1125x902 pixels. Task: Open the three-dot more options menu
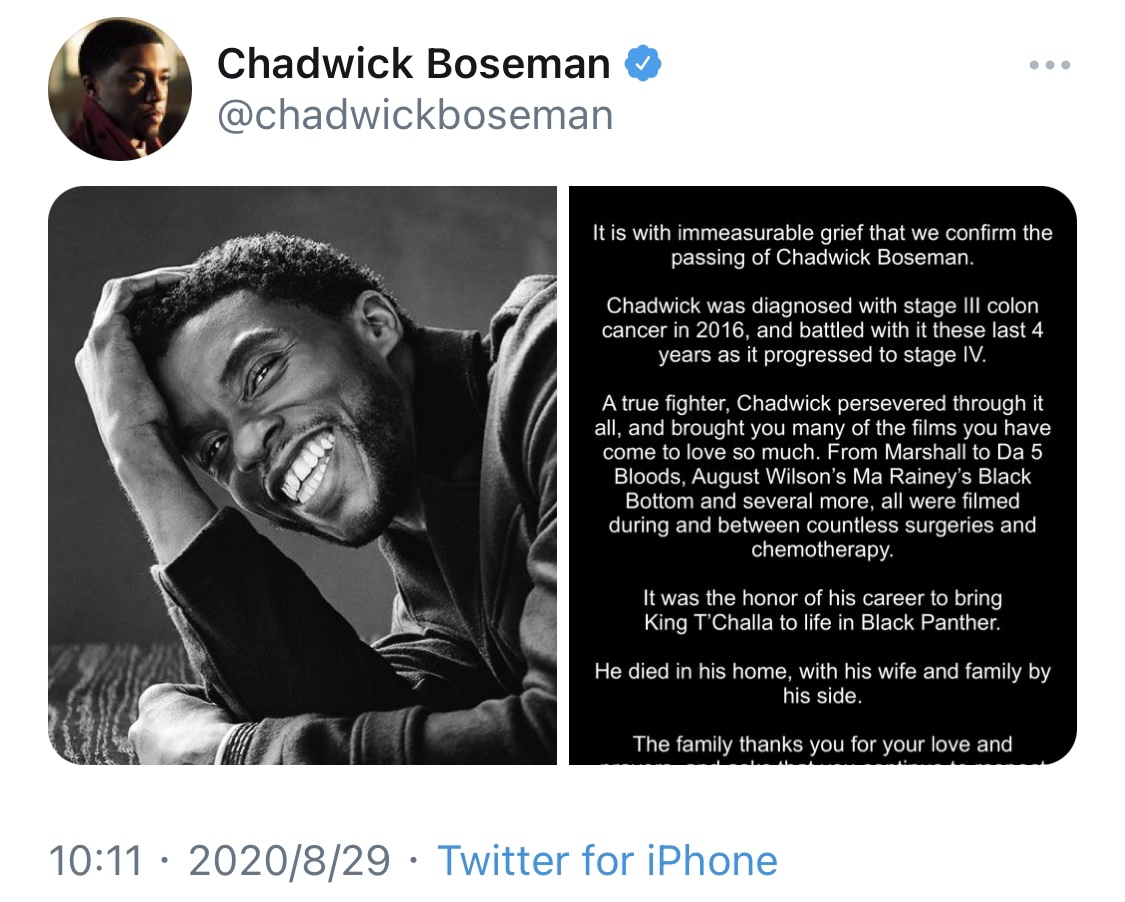pos(1049,65)
